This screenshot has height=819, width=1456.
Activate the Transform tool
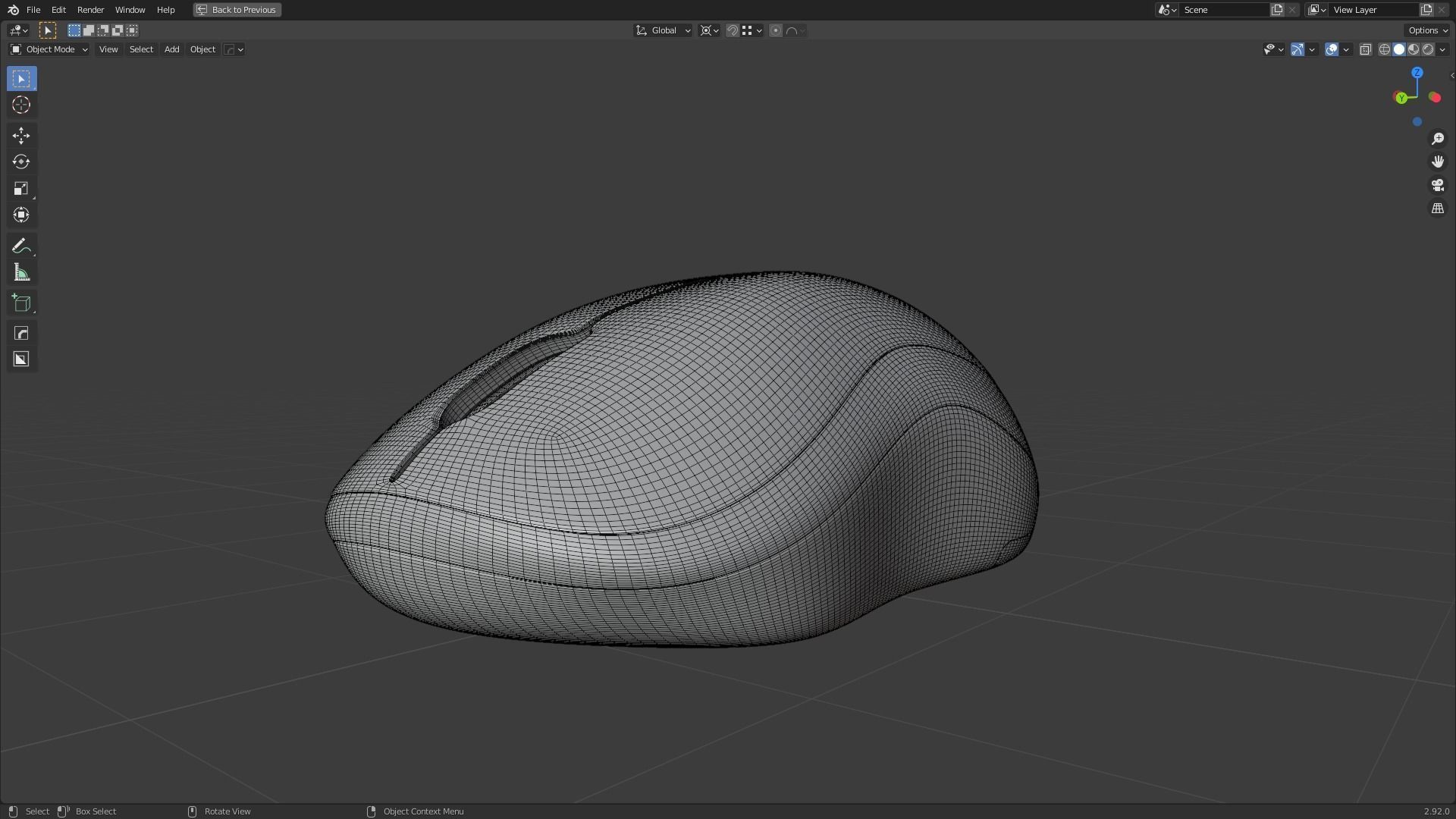click(21, 215)
